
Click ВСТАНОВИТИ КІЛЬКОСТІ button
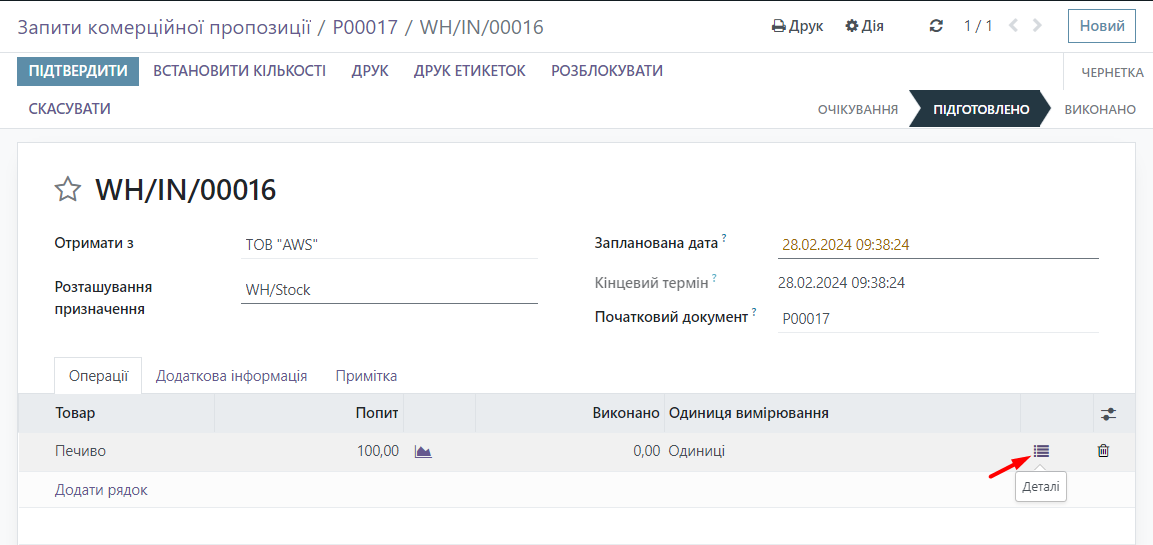point(239,71)
